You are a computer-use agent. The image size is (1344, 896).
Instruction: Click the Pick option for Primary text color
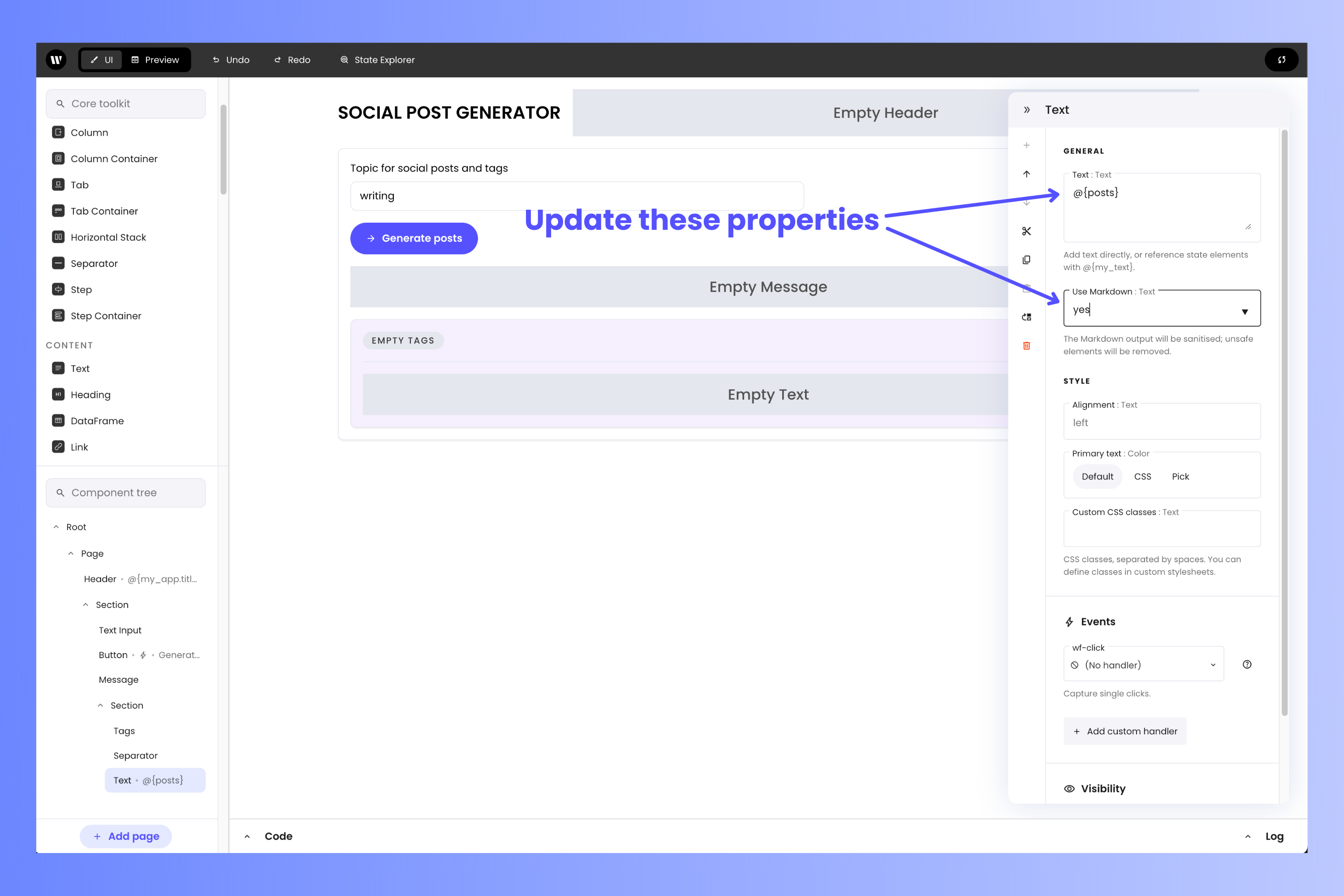(x=1180, y=476)
